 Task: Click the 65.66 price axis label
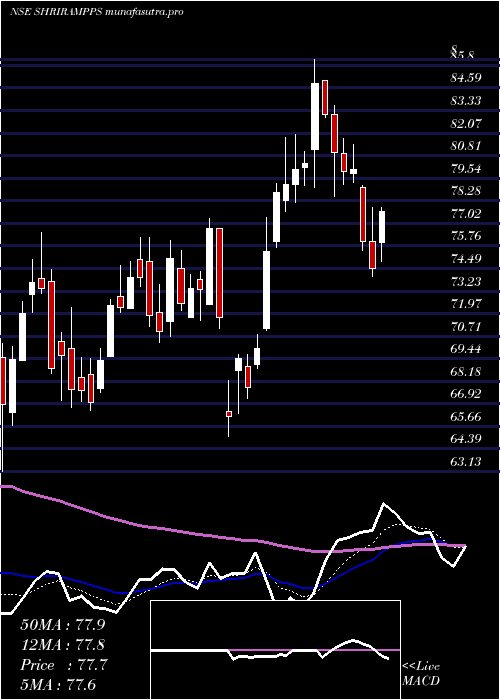pos(466,417)
